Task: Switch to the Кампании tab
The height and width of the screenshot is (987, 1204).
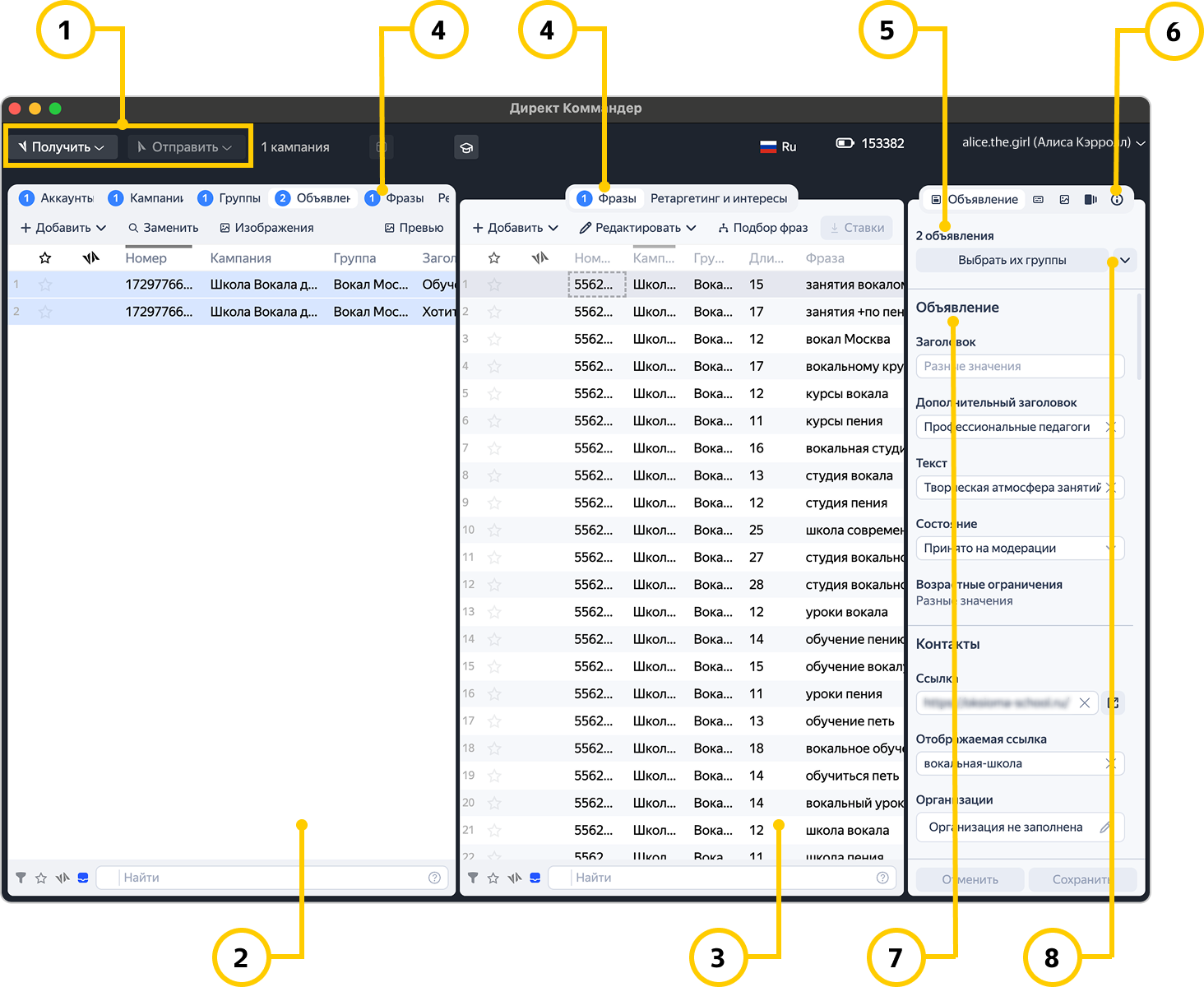Action: [147, 198]
